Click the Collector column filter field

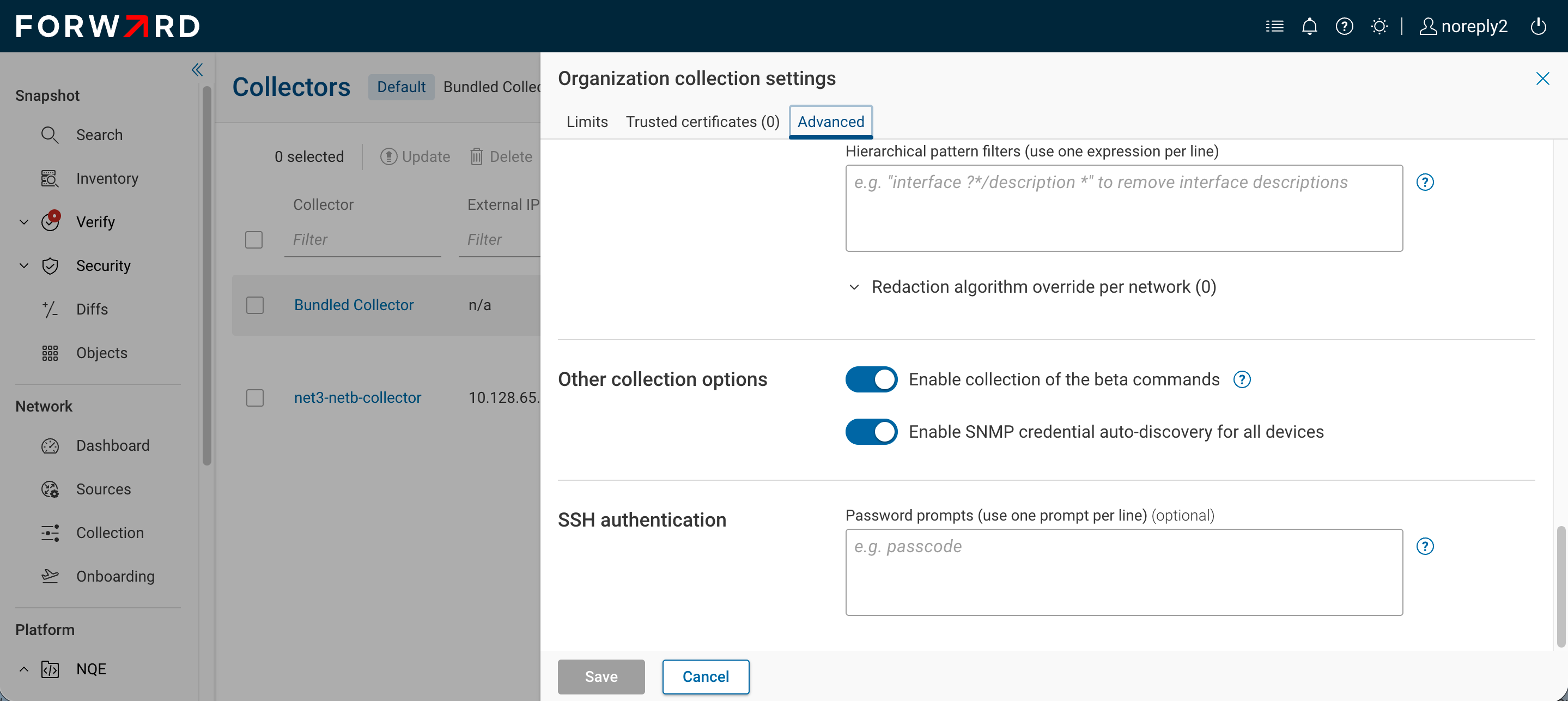pos(362,240)
